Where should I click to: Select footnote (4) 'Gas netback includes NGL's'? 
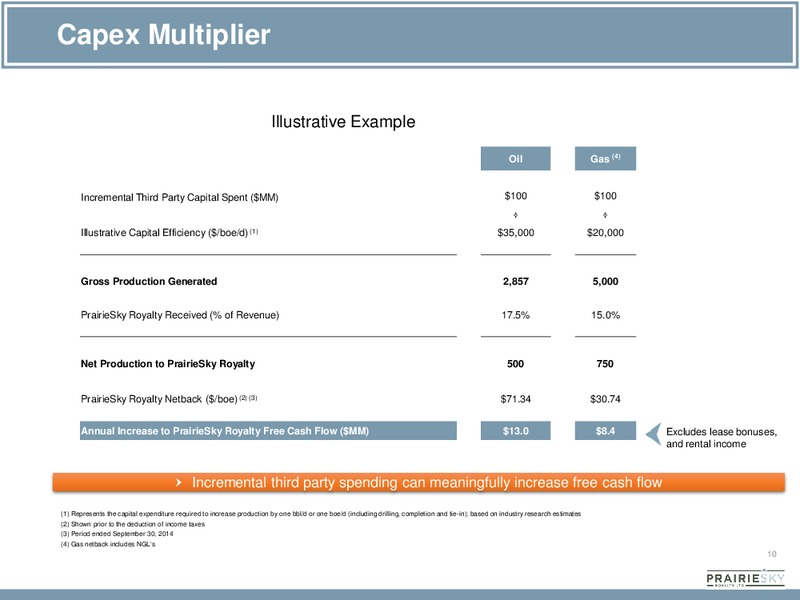point(108,544)
